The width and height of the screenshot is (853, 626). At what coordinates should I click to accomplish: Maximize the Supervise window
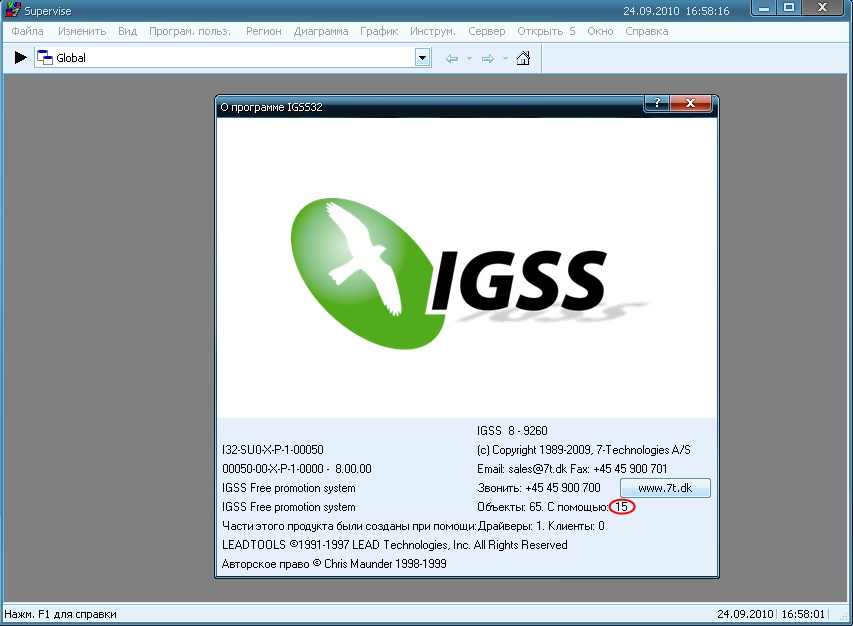pos(789,8)
